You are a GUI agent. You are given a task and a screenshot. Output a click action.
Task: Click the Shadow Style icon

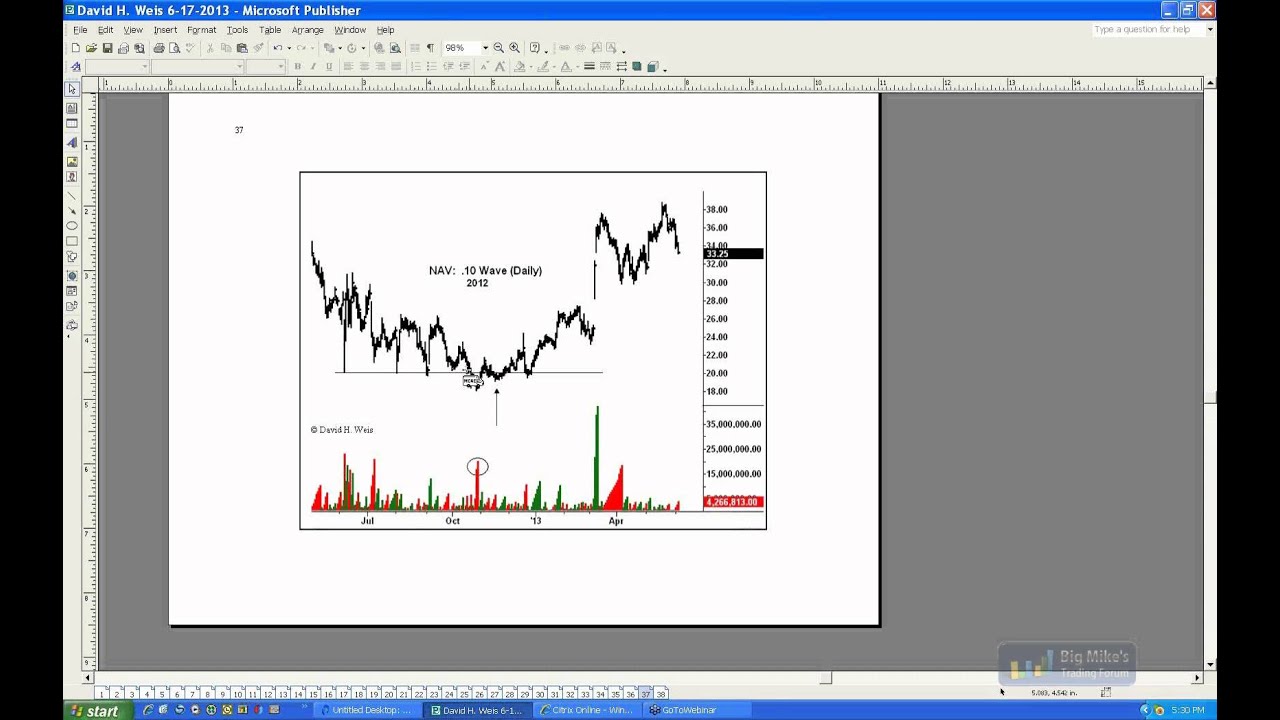(x=637, y=67)
